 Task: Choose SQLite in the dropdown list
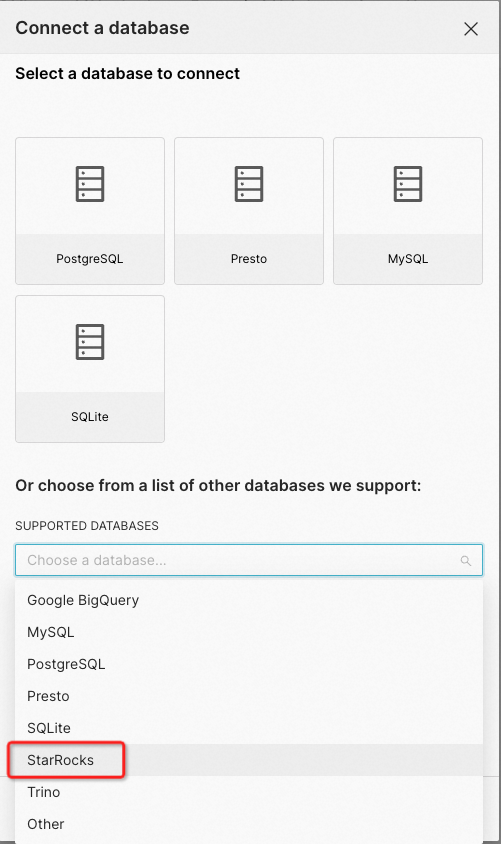pos(249,728)
